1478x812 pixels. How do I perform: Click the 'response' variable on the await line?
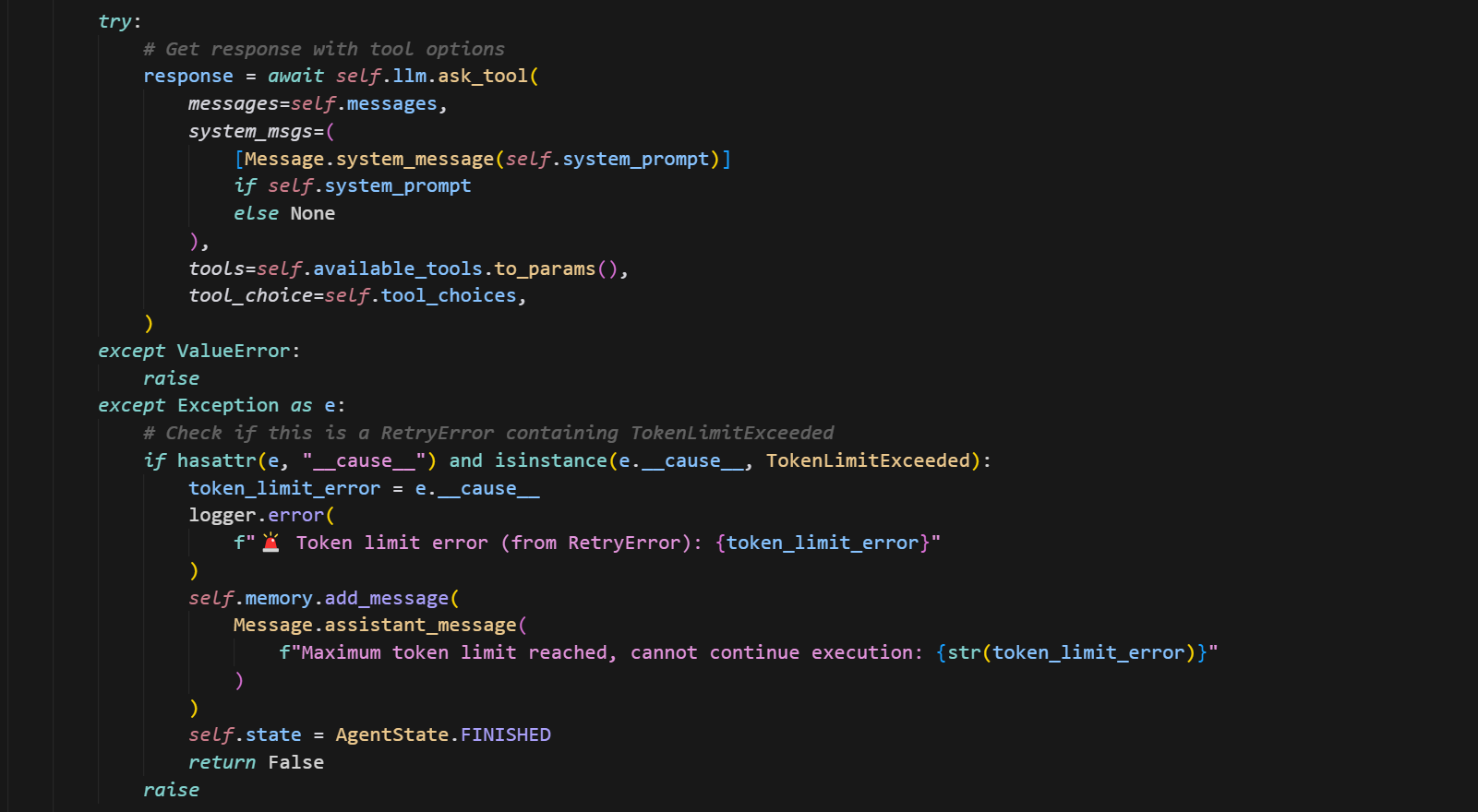tap(188, 76)
